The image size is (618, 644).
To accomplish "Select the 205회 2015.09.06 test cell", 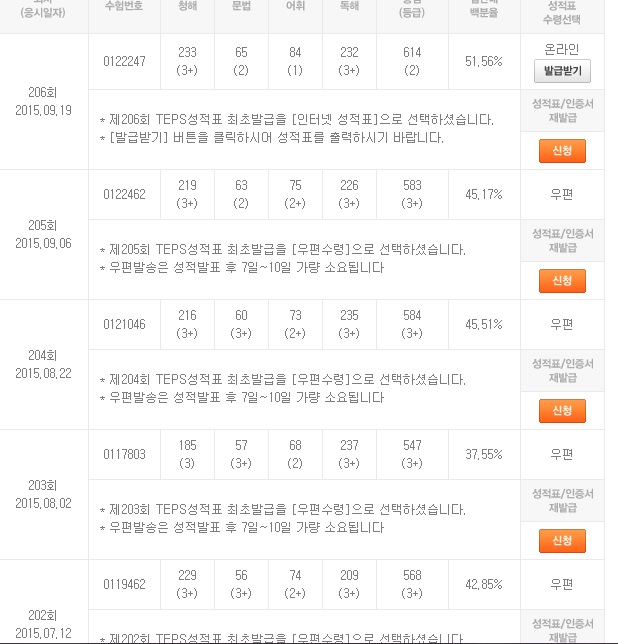I will (x=44, y=235).
